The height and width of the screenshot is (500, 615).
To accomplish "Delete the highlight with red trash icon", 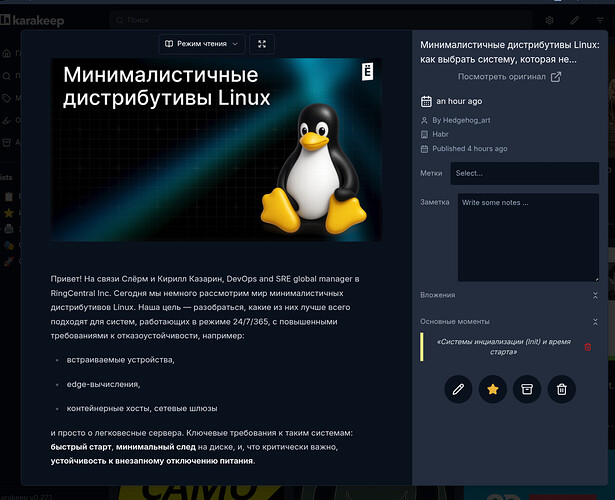I will [x=588, y=347].
